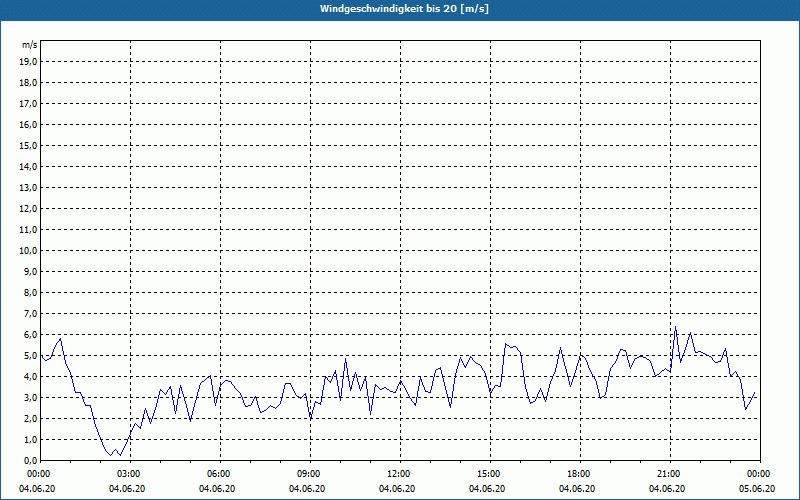This screenshot has width=800, height=500.
Task: Select the "11,0" y-axis value
Action: coord(29,230)
